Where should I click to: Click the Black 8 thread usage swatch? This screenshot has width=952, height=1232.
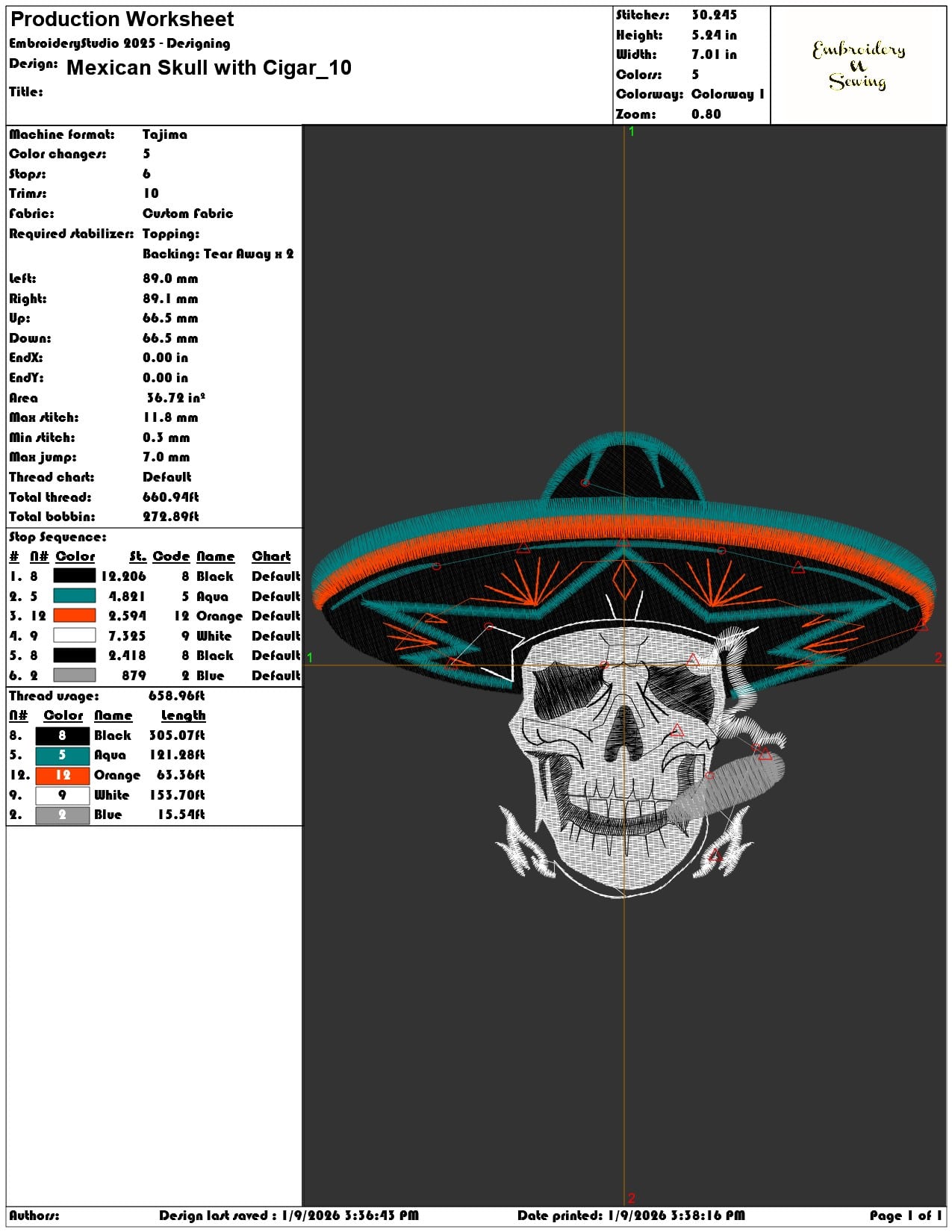[63, 735]
